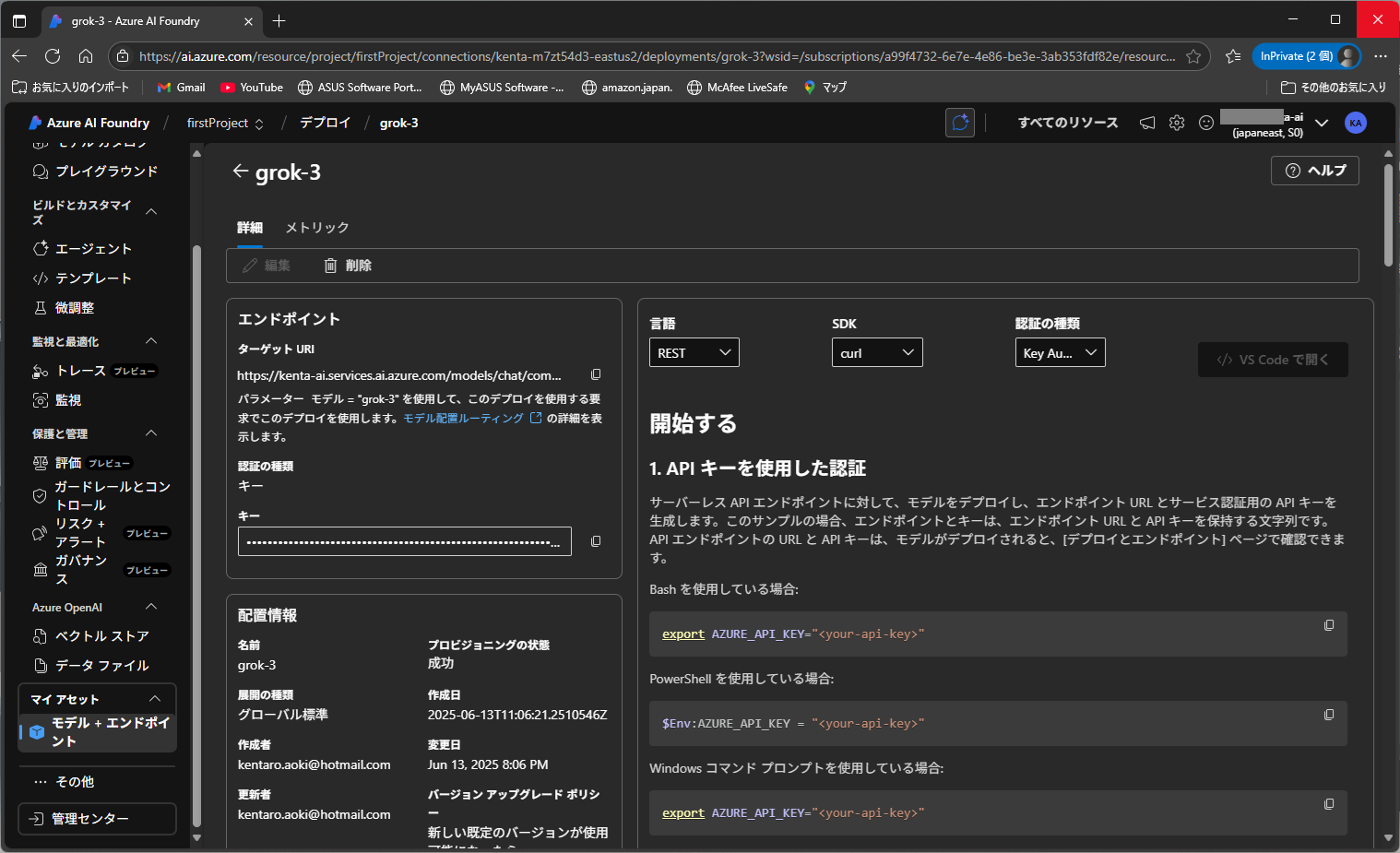Image resolution: width=1400 pixels, height=853 pixels.
Task: Open browser settings and more menu
Action: click(x=1381, y=56)
